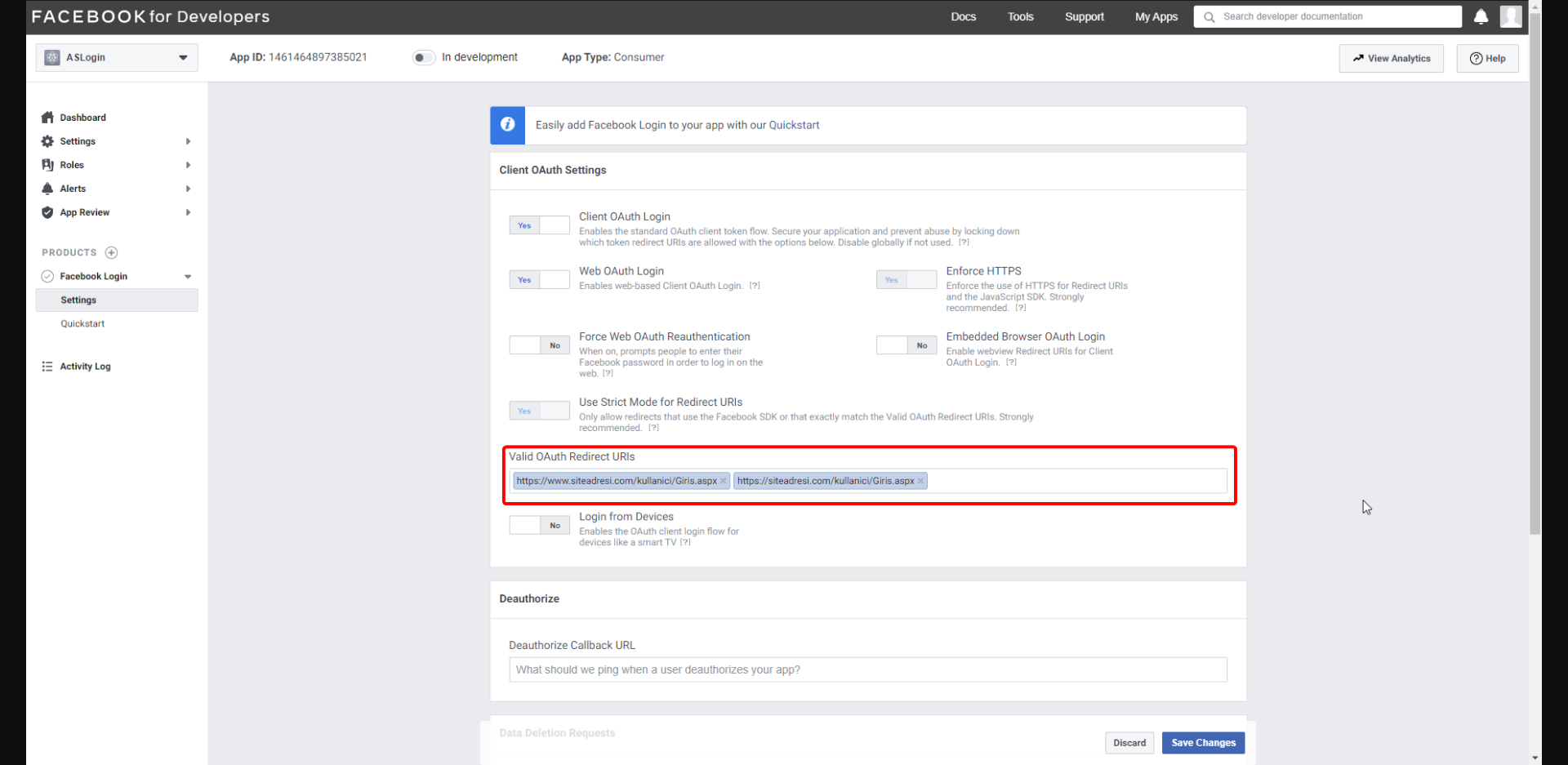Click the Facebook Login checkmark icon
Screen dimensions: 1568x765
[47, 276]
